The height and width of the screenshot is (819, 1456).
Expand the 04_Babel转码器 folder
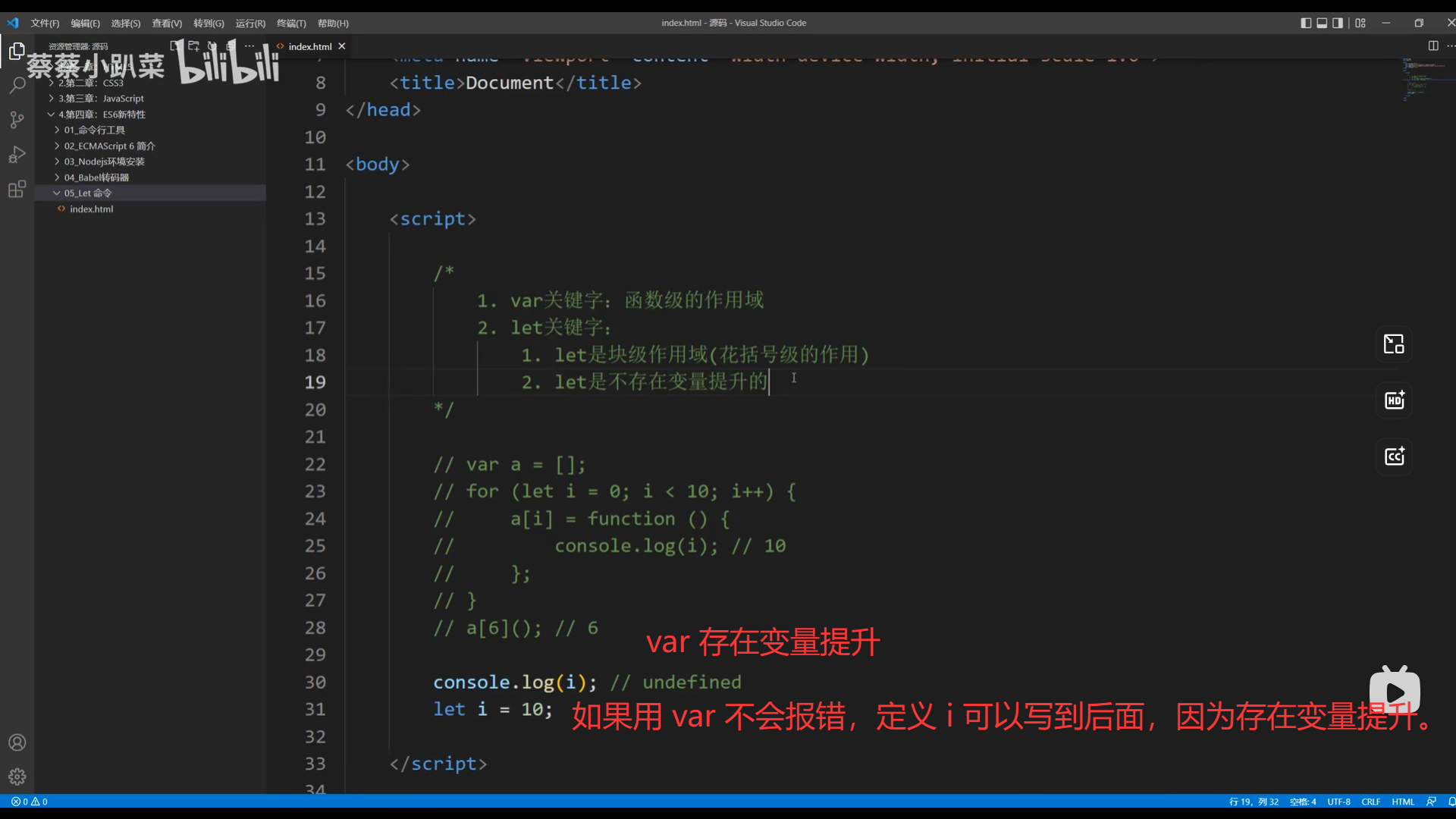coord(96,177)
